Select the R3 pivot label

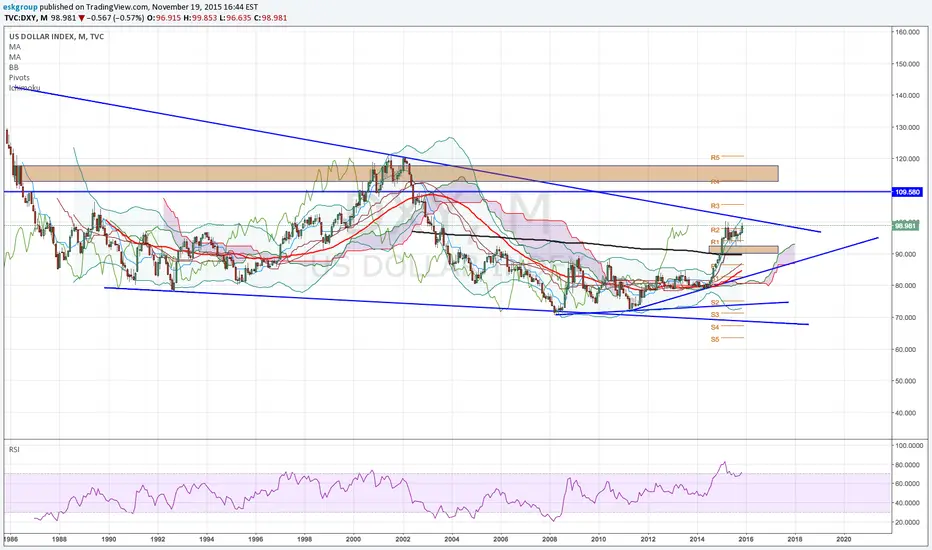715,206
